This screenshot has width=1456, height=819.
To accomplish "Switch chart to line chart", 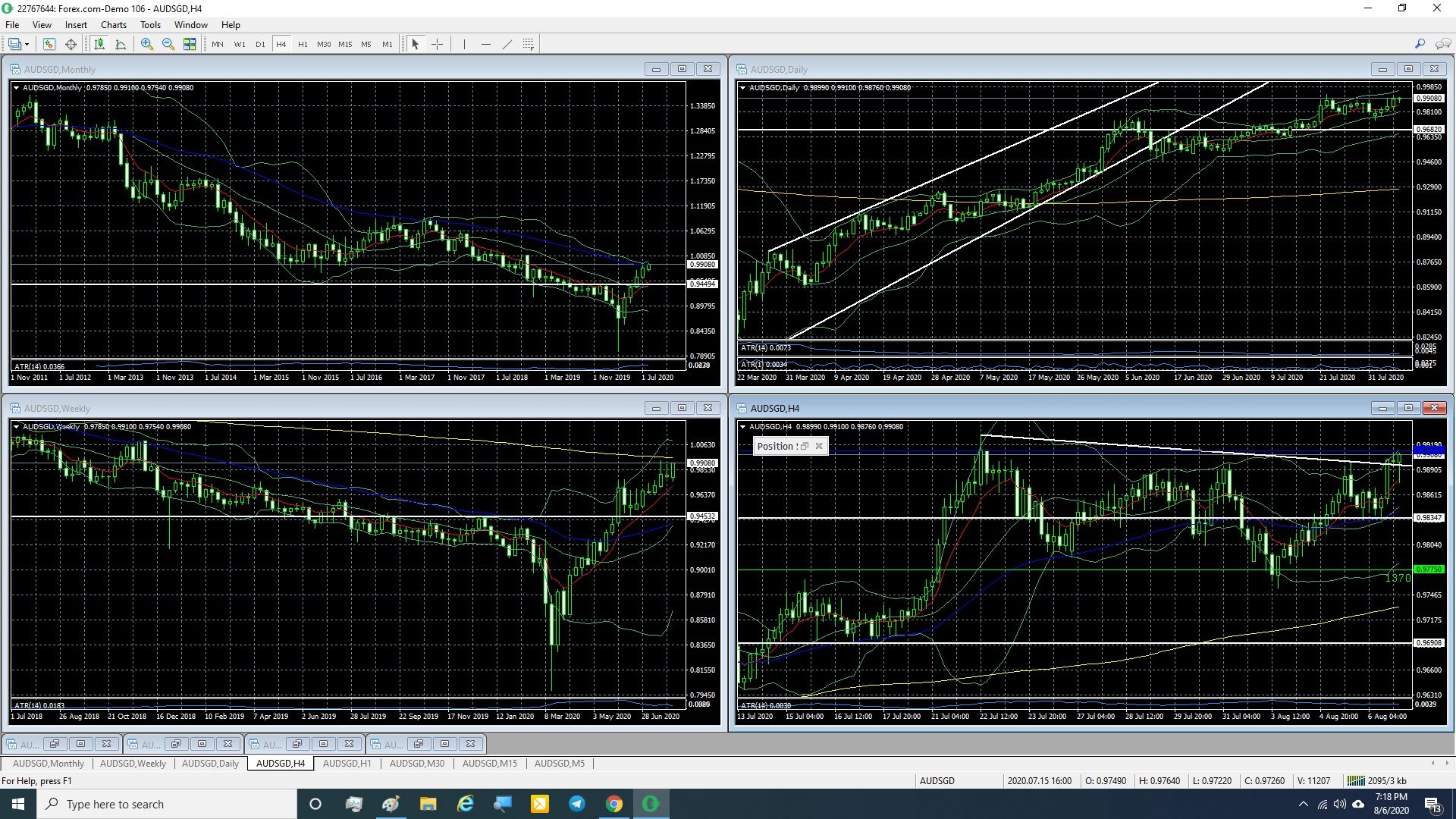I will point(121,44).
